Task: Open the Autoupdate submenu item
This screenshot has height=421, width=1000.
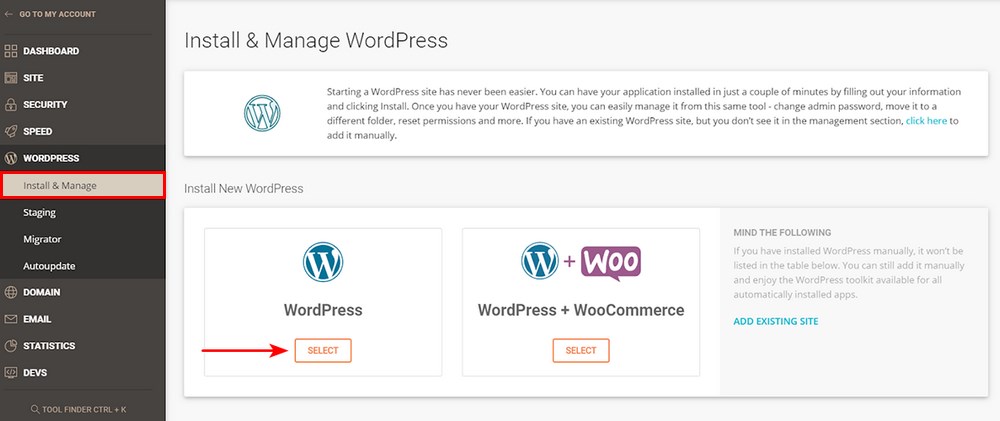Action: [49, 266]
